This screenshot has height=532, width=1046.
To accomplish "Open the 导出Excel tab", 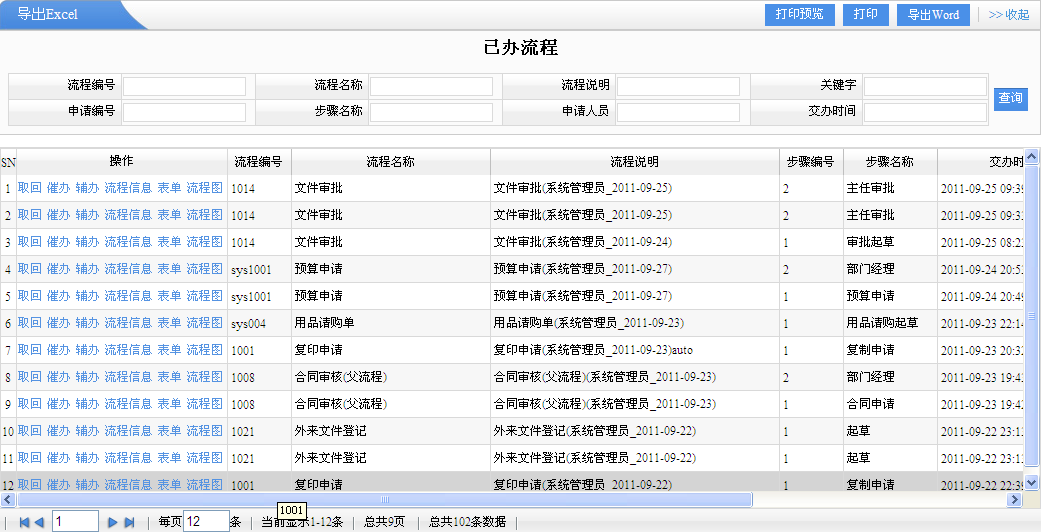I will (x=48, y=15).
